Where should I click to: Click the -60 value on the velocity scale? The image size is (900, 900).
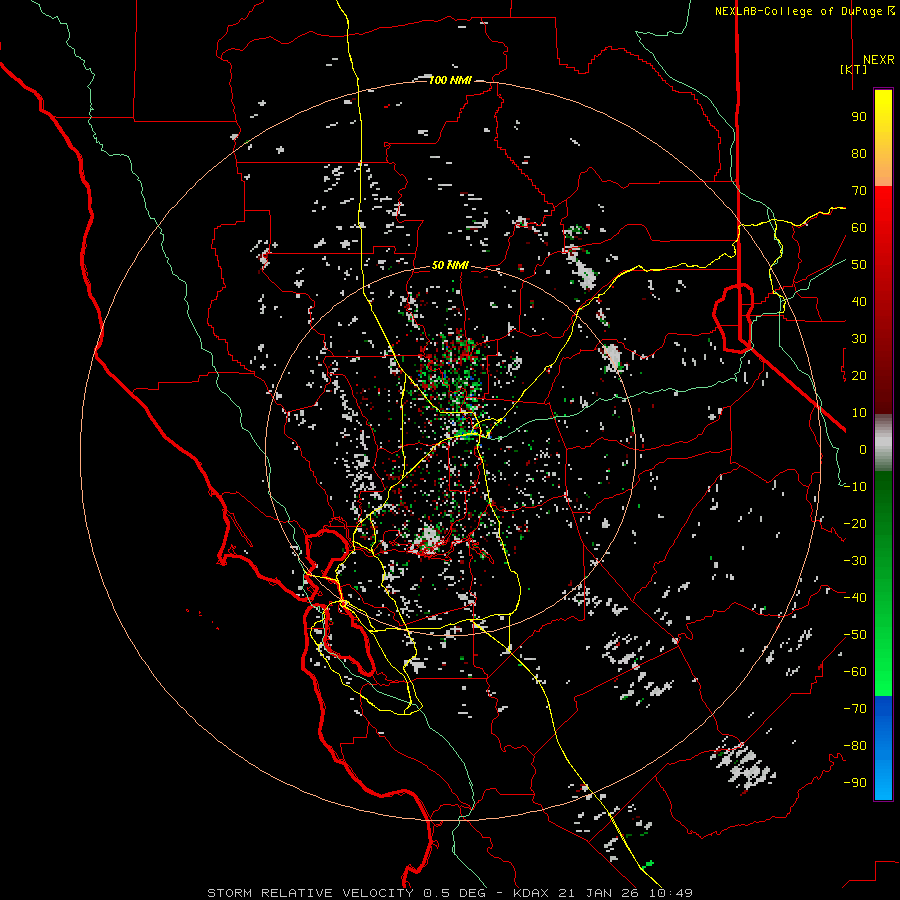tap(855, 672)
